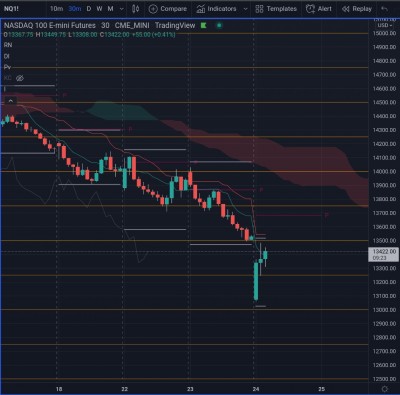The width and height of the screenshot is (400, 395).
Task: Open the candlestick chart type selector
Action: (136, 9)
